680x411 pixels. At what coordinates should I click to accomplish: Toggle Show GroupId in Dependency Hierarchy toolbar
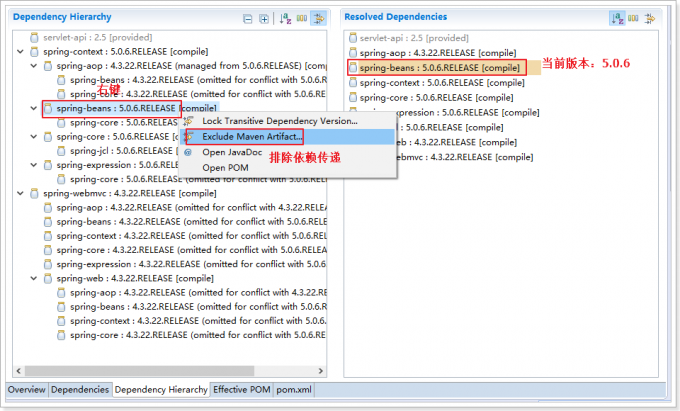(x=303, y=19)
